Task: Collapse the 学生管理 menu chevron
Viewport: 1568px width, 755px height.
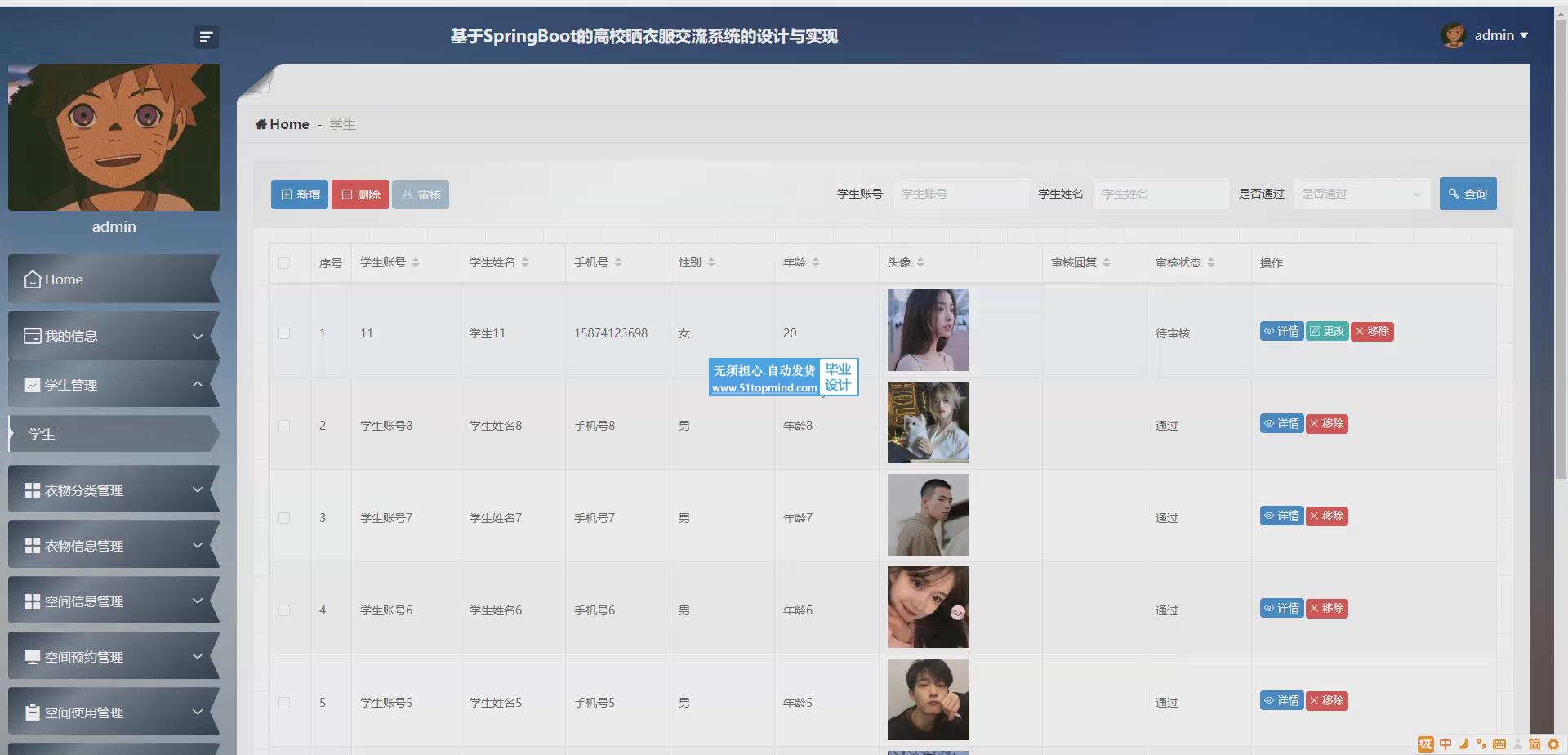Action: pyautogui.click(x=198, y=384)
